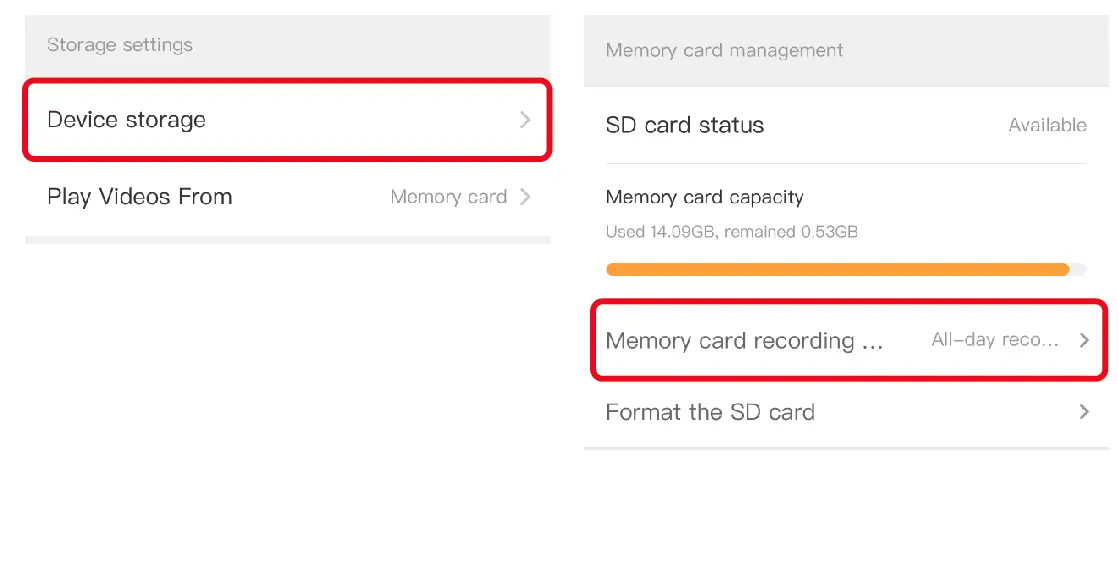Click the Available status text
1118x578 pixels.
pyautogui.click(x=1047, y=125)
